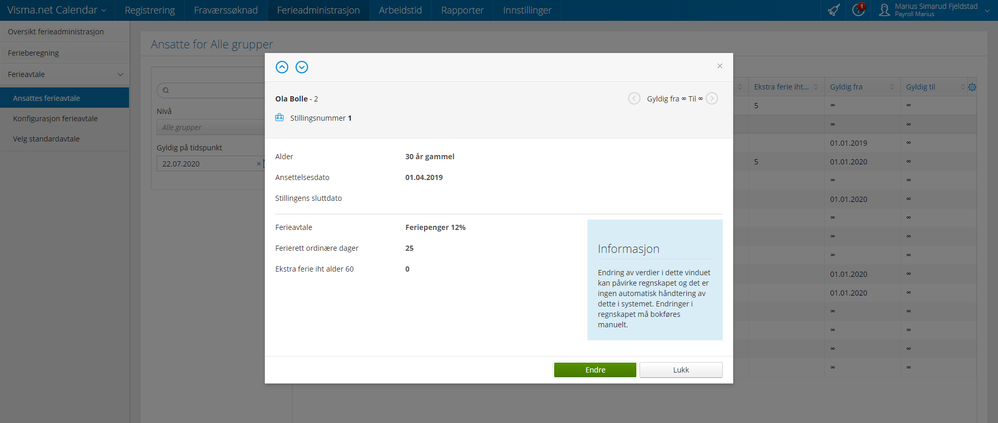This screenshot has height=423, width=998.
Task: Open Ferieberegning in sidebar
Action: pyautogui.click(x=64, y=53)
